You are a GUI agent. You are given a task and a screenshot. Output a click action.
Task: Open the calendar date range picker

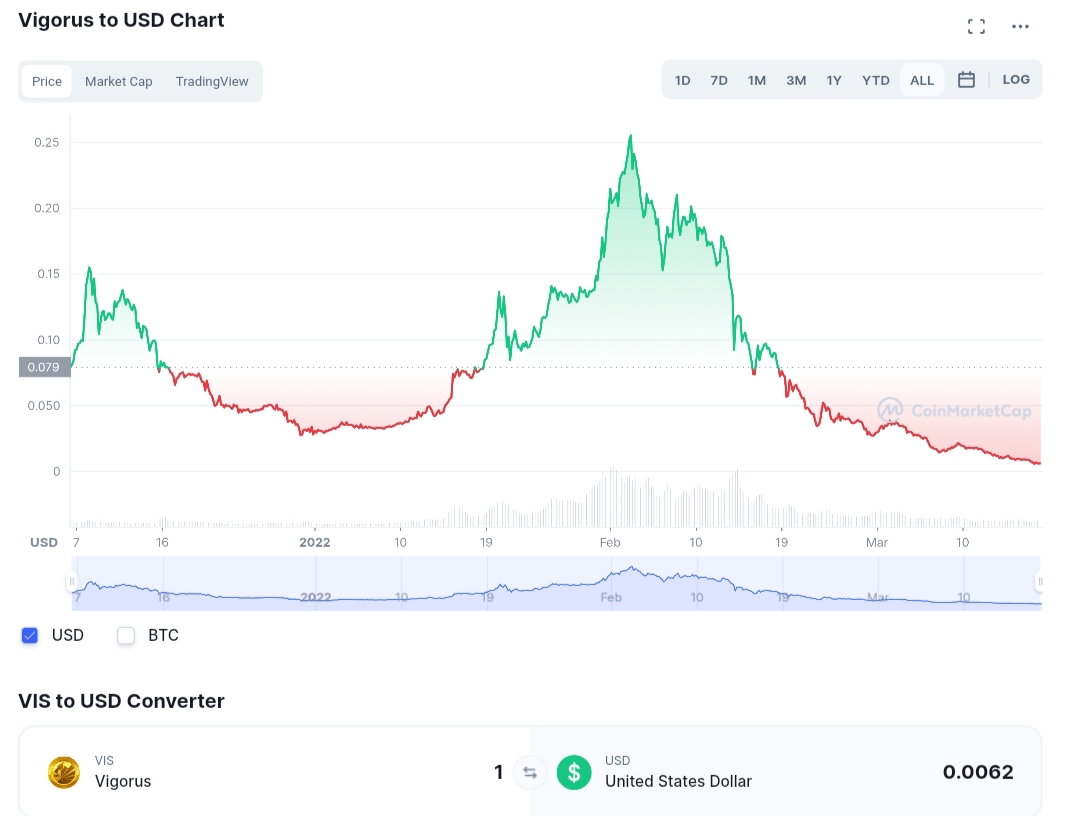coord(966,80)
